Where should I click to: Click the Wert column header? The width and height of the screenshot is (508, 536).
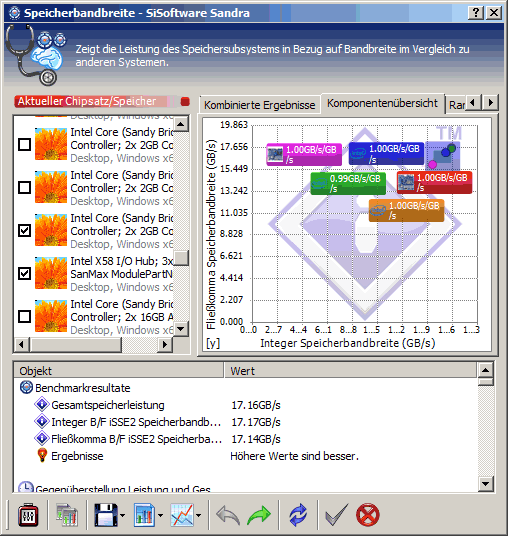click(350, 371)
